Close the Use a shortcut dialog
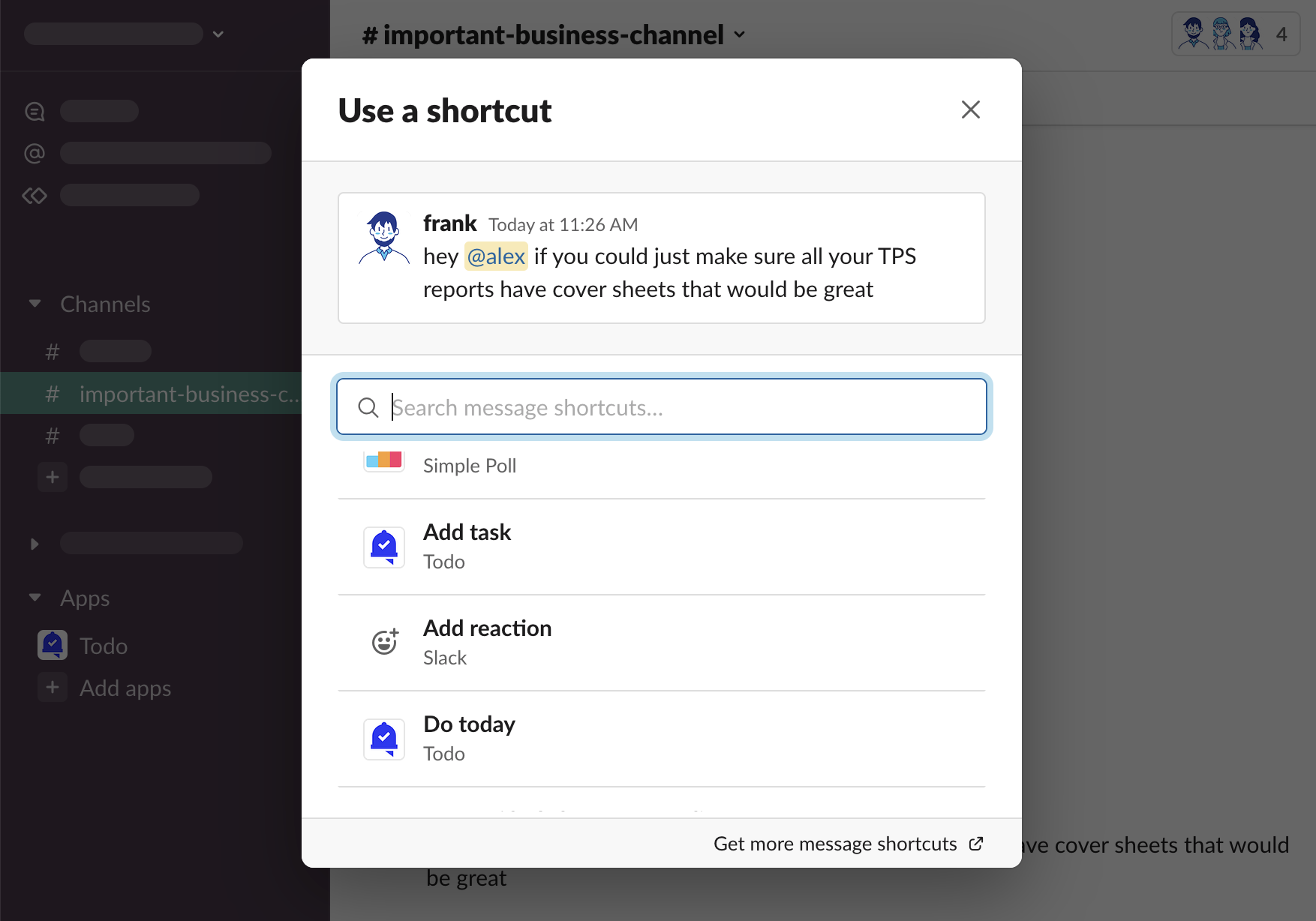The height and width of the screenshot is (921, 1316). (971, 109)
